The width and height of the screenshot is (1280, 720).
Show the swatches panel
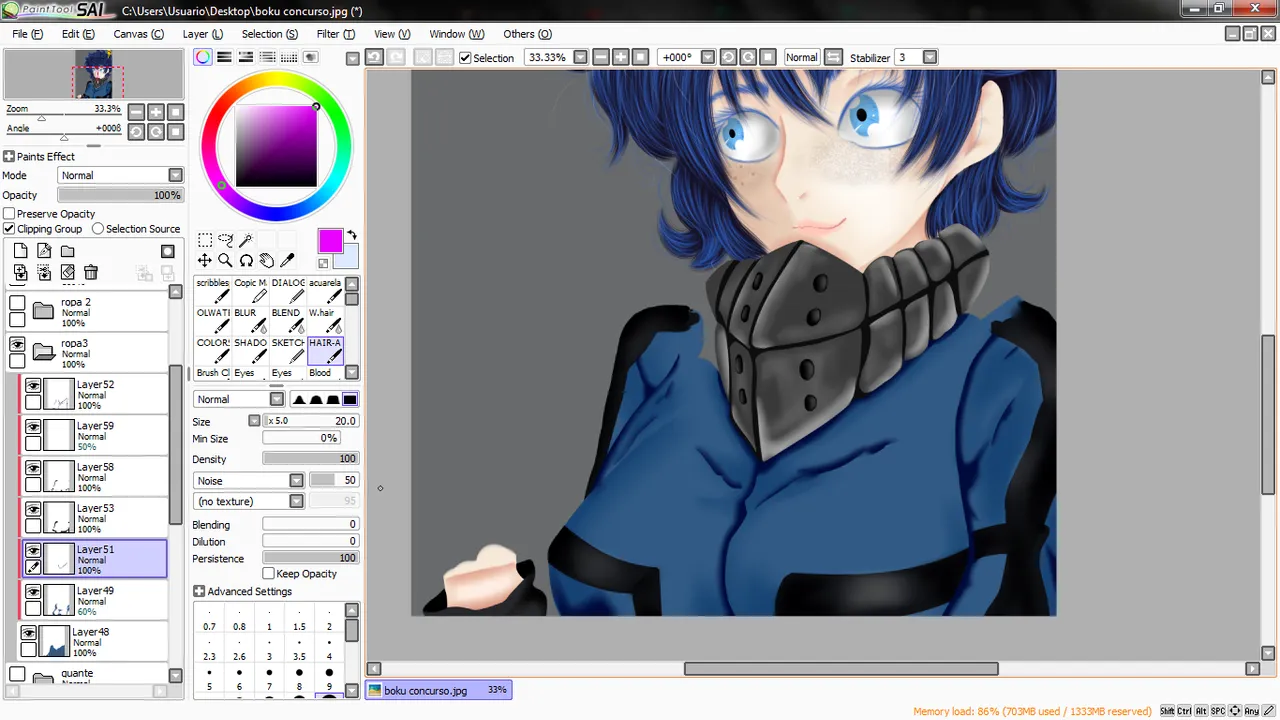pos(290,57)
